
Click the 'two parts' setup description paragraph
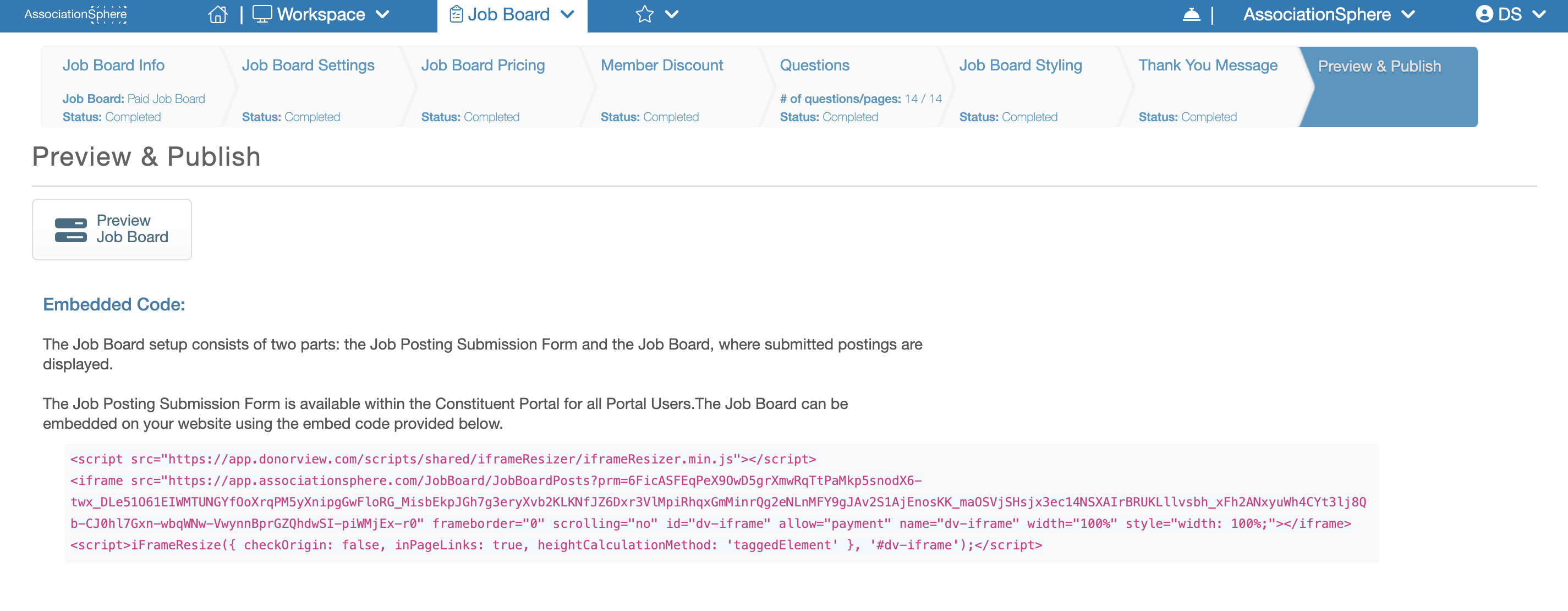(483, 354)
